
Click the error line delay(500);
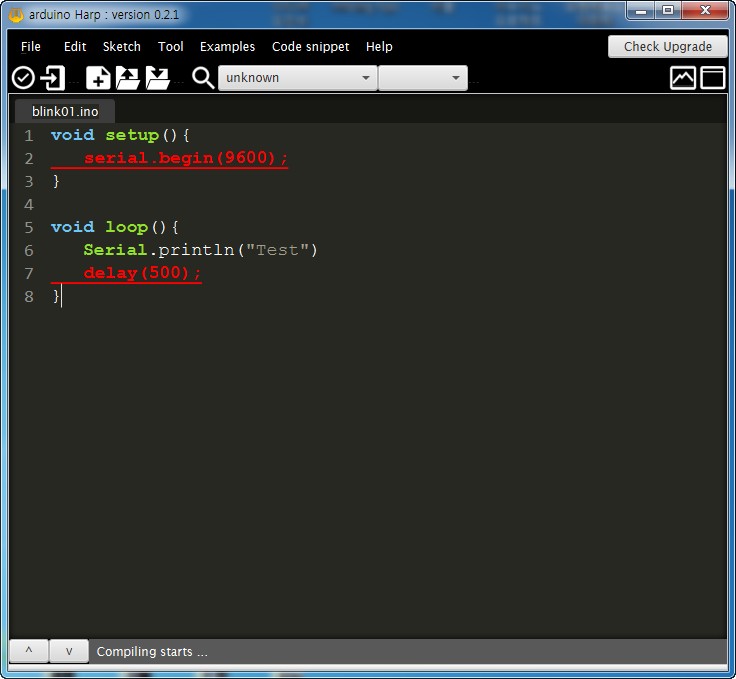pos(142,273)
